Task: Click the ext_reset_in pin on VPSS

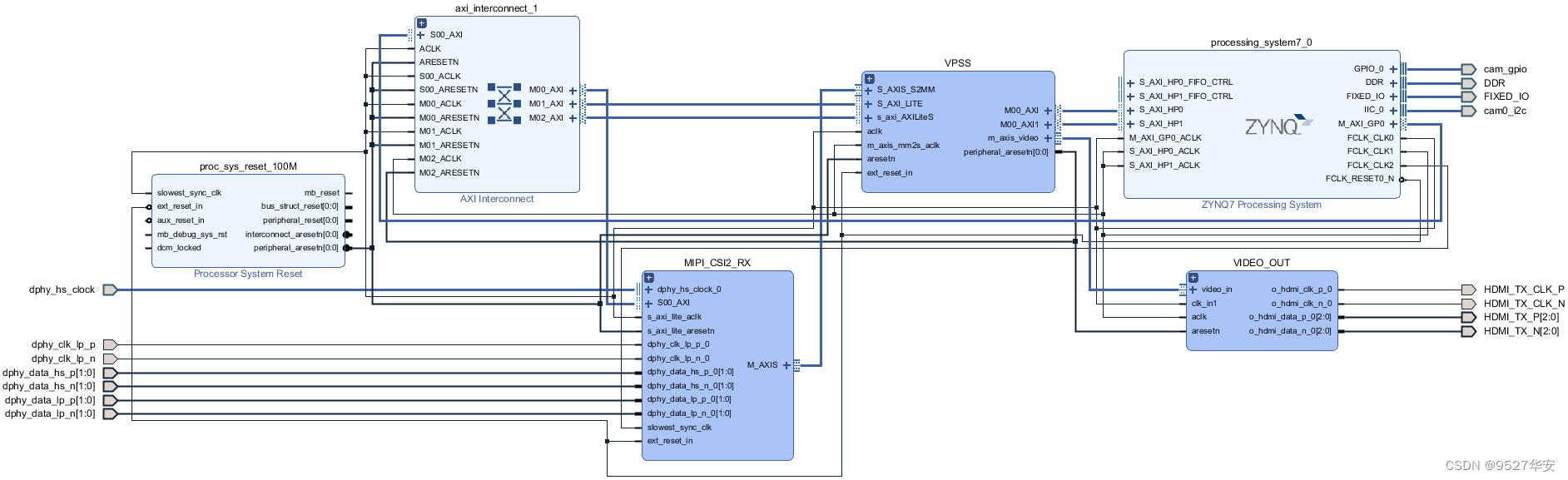Action: [890, 173]
